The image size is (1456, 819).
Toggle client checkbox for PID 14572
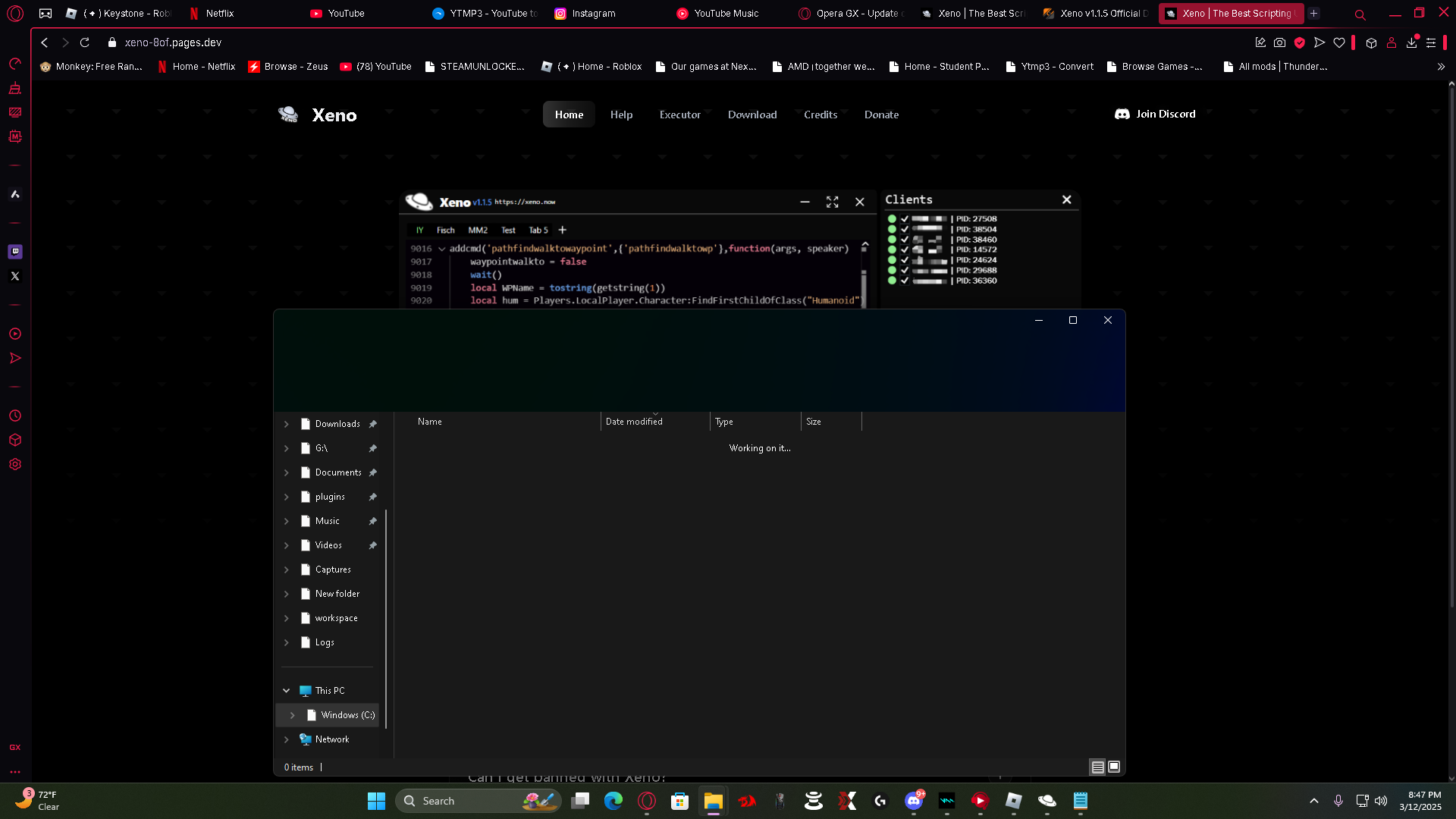point(905,249)
